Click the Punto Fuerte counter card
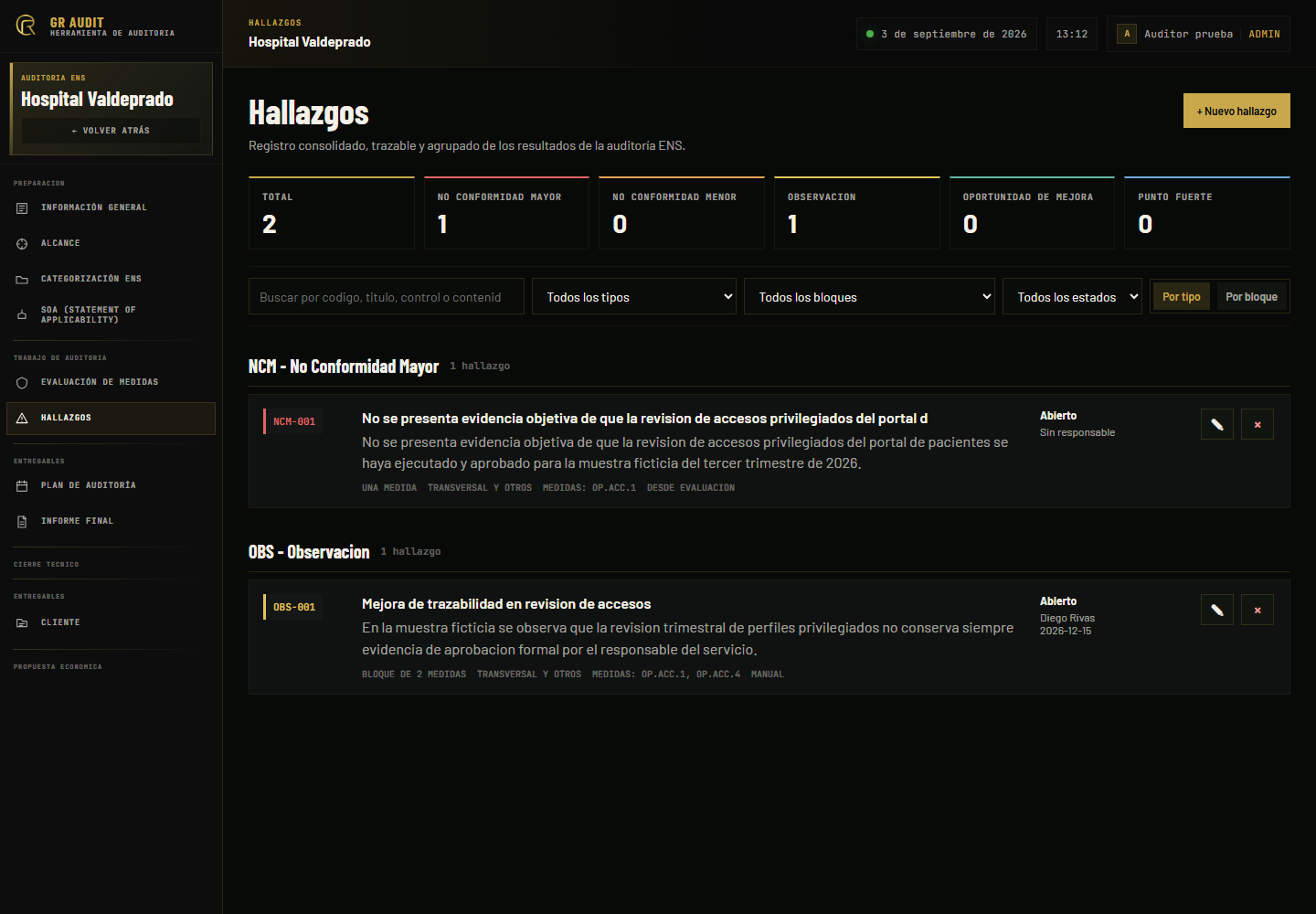 click(x=1207, y=213)
